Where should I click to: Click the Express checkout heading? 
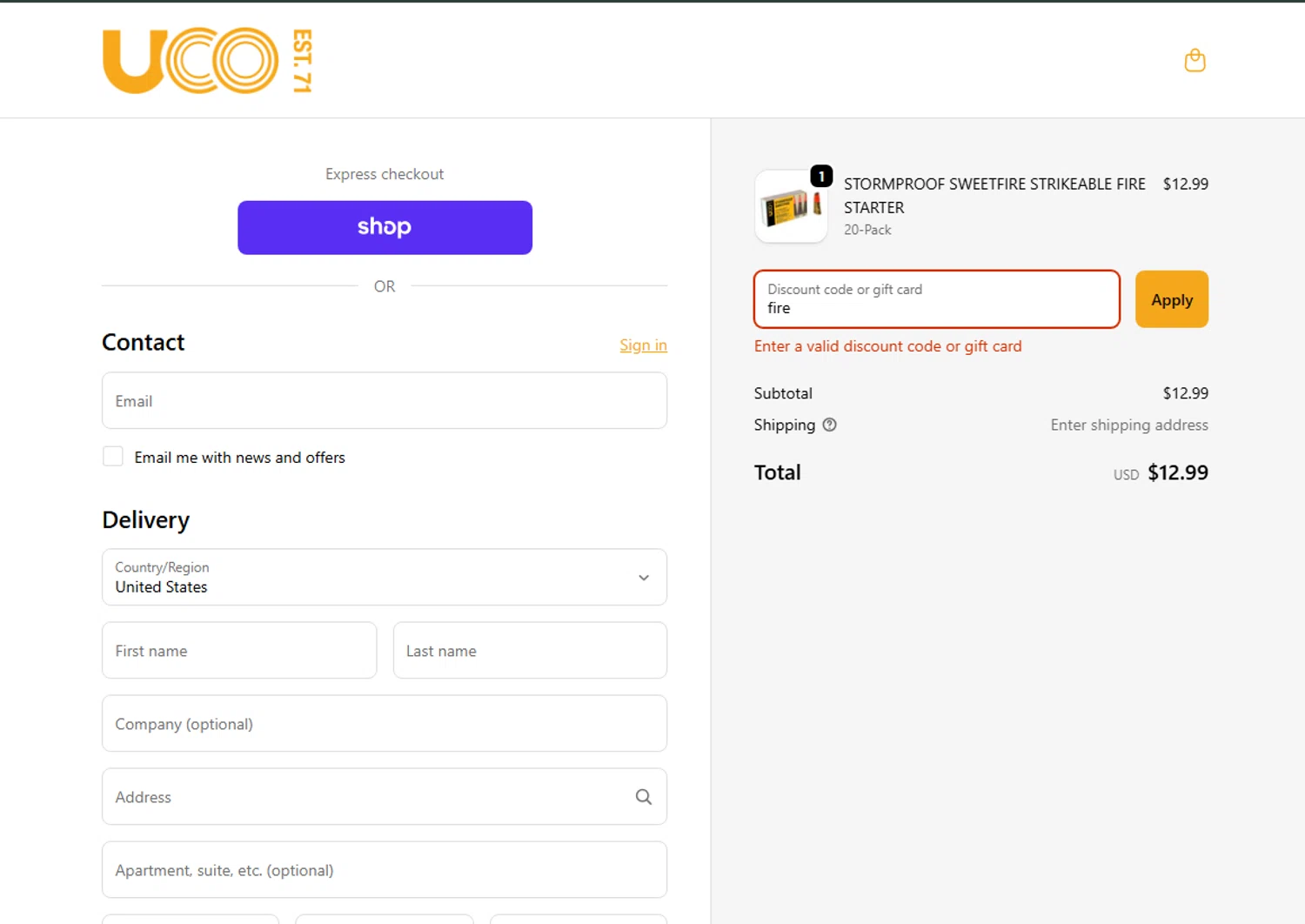coord(385,174)
